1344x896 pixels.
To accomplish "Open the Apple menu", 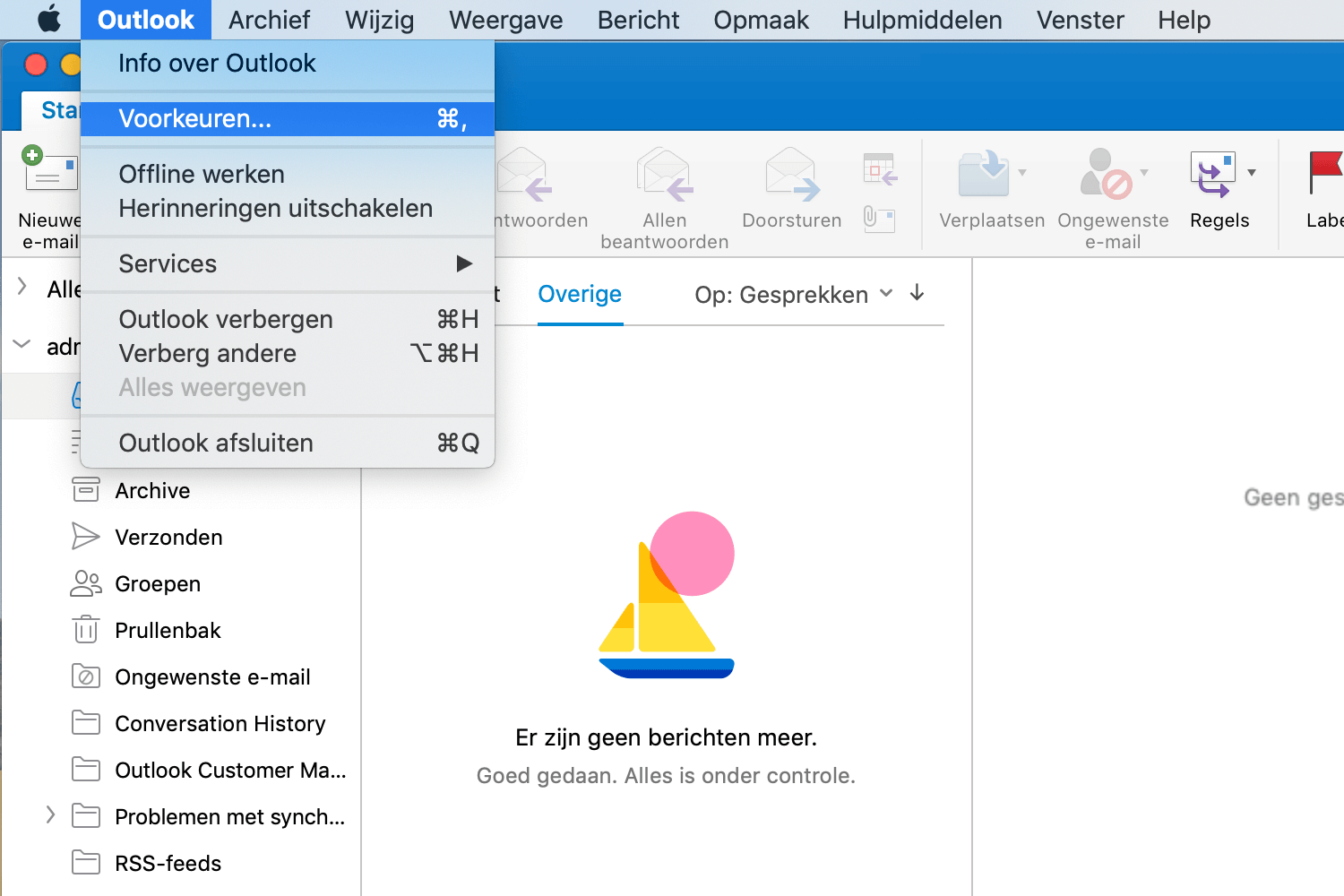I will [x=49, y=19].
